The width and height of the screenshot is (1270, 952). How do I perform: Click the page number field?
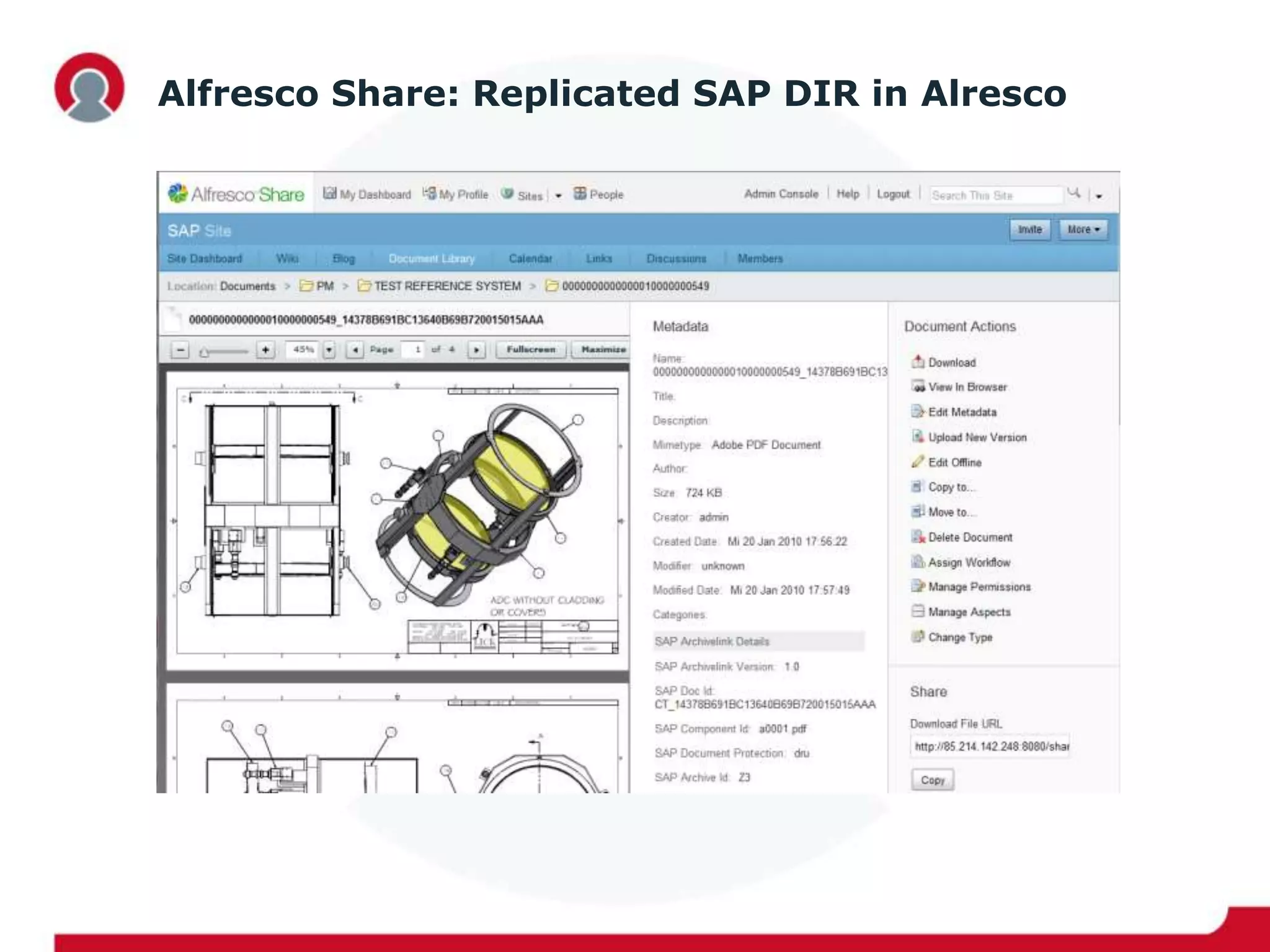(412, 350)
